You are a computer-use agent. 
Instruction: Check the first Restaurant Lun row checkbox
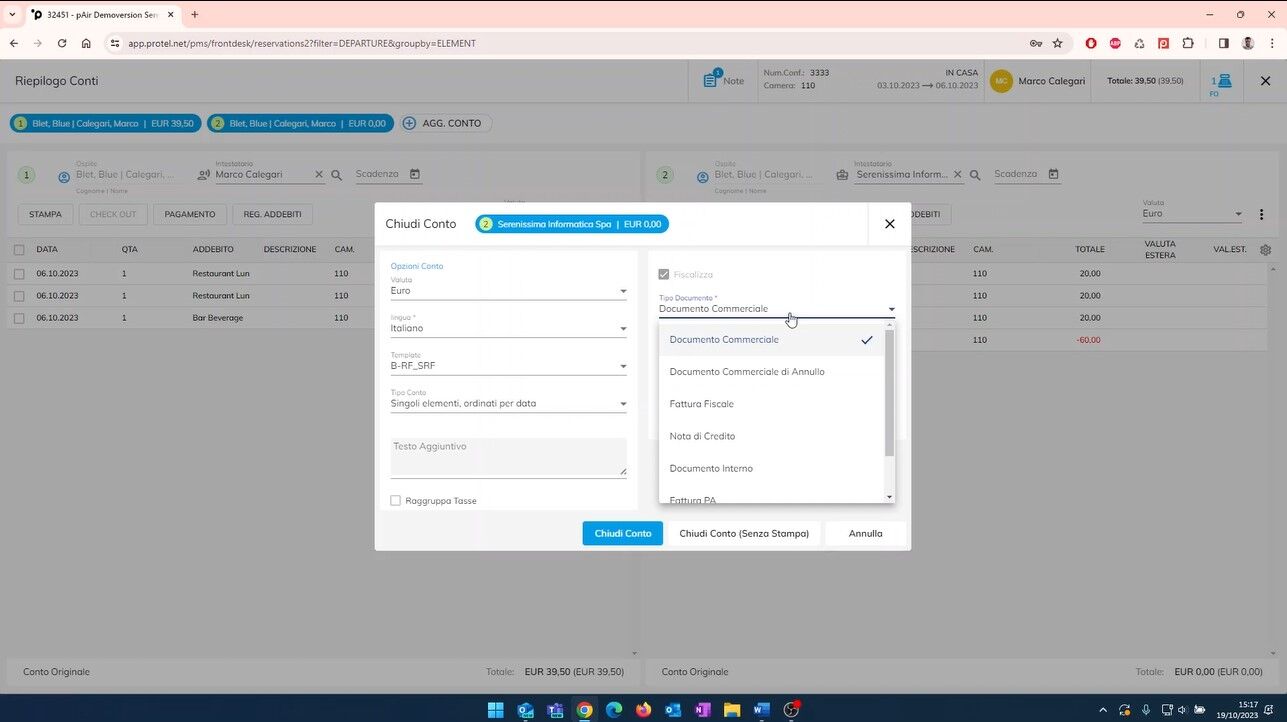point(19,273)
